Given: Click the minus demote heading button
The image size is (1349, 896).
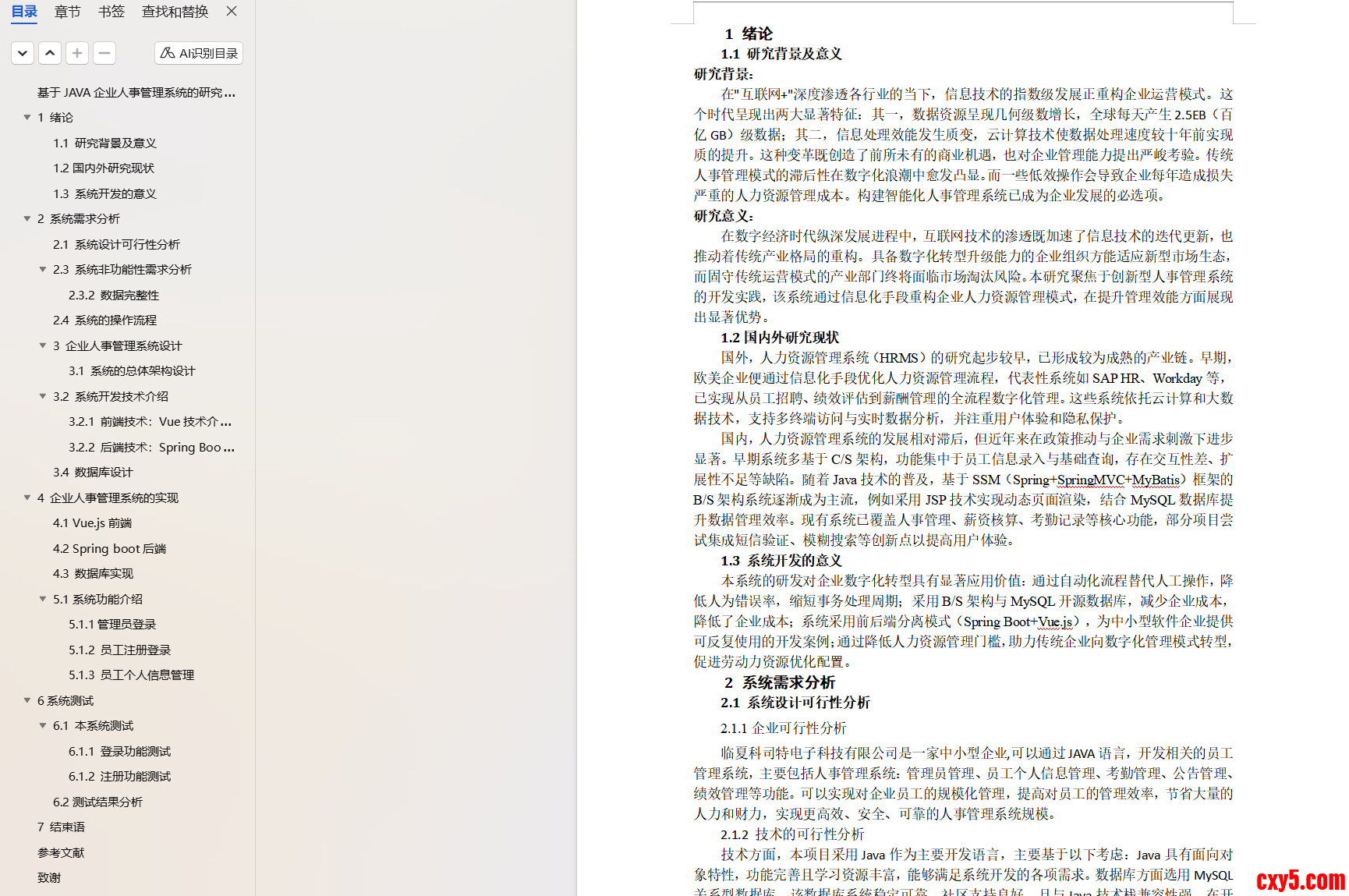Looking at the screenshot, I should point(104,53).
